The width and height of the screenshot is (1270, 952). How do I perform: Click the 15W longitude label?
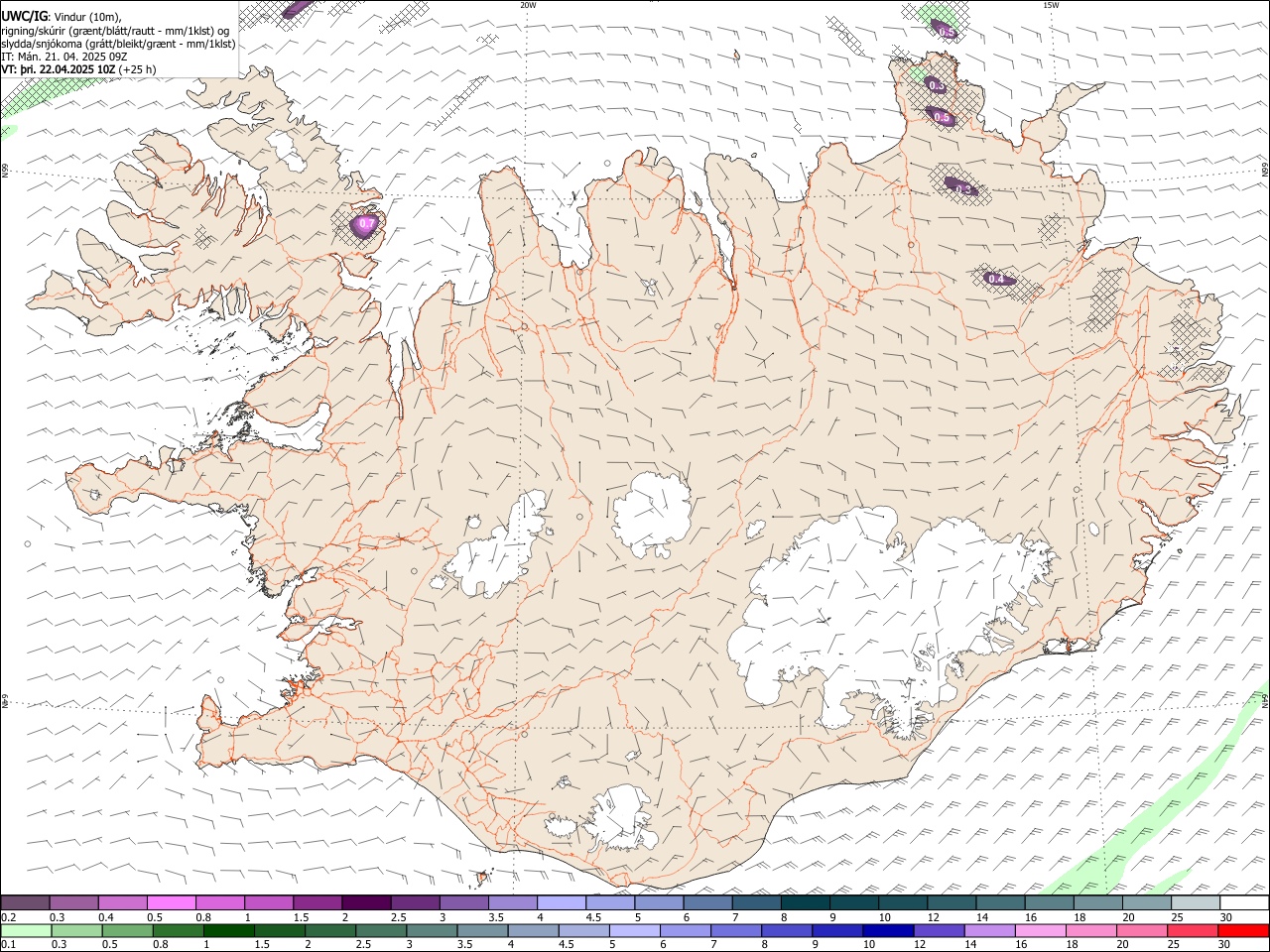[x=1051, y=5]
